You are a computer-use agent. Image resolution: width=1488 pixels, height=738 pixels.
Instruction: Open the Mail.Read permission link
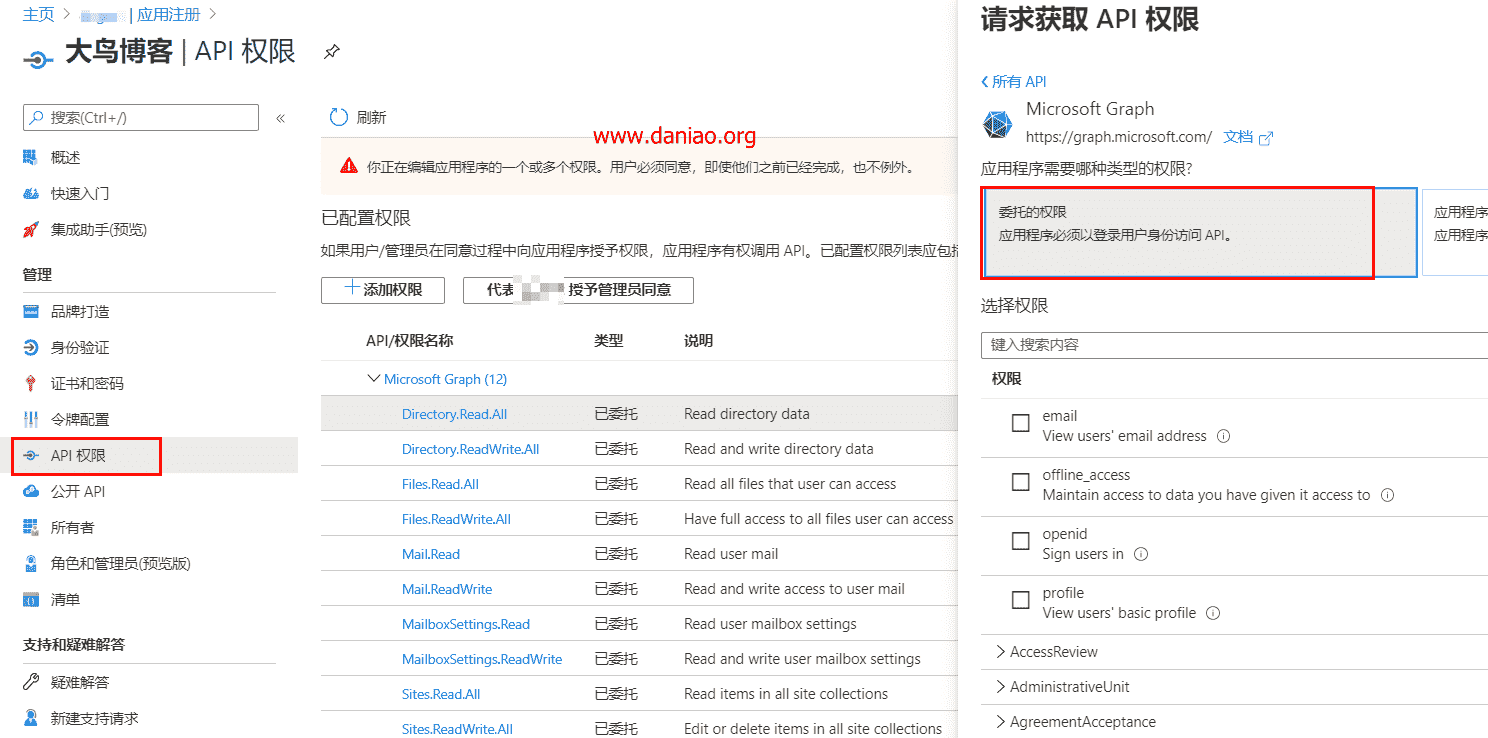click(x=431, y=554)
